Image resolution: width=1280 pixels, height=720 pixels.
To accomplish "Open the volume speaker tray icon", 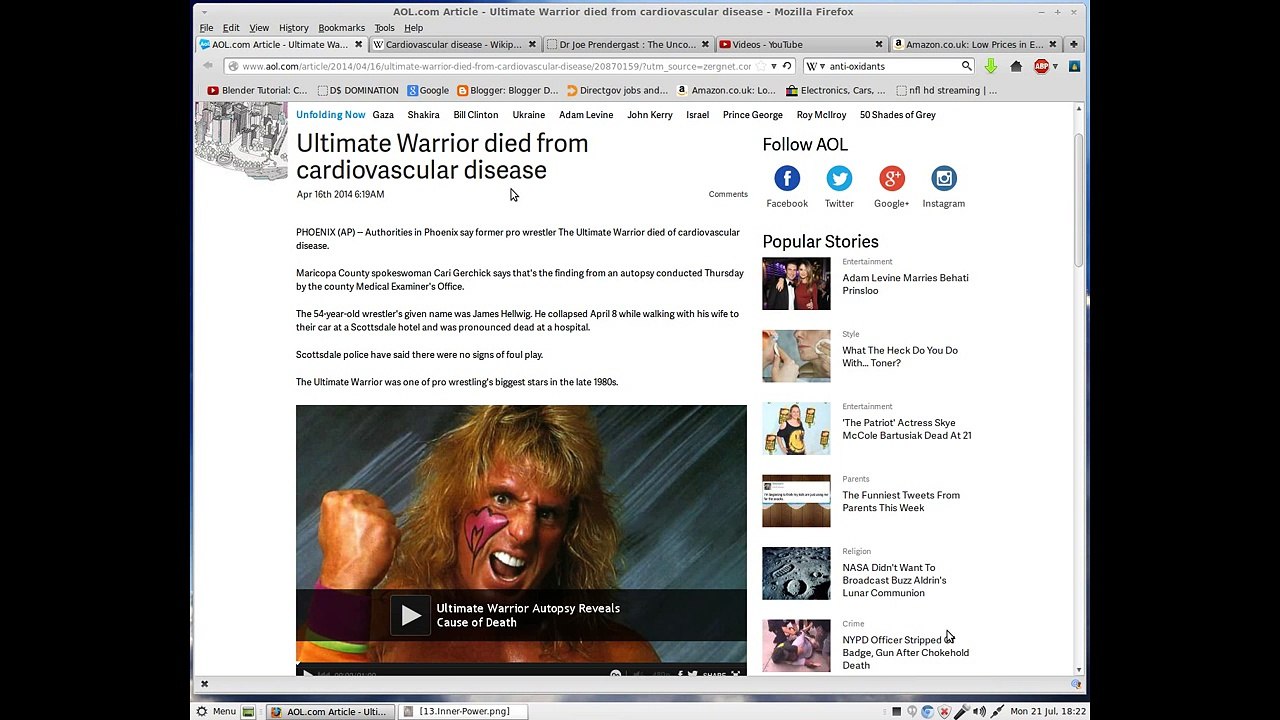I will [979, 712].
